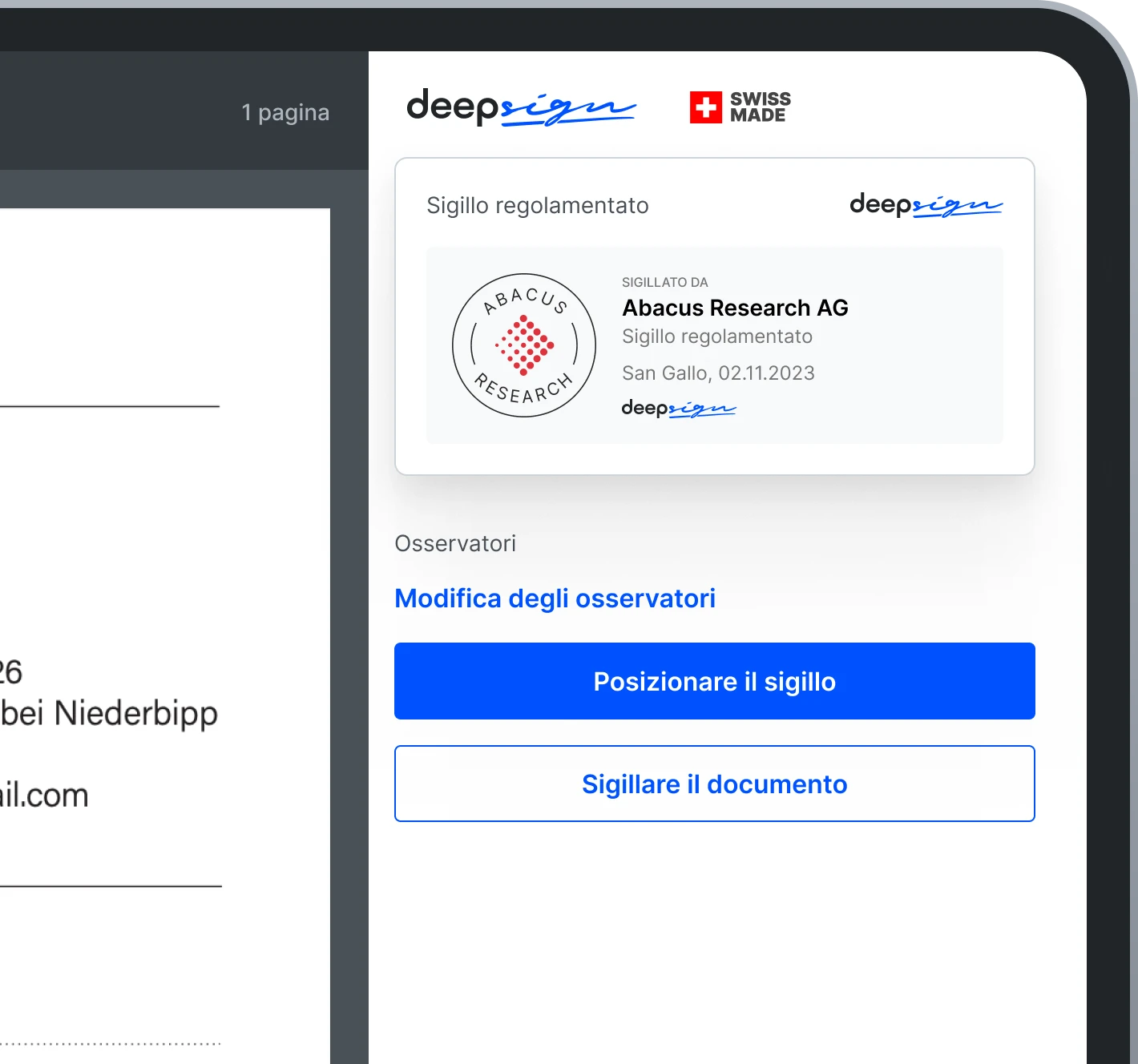Click the Posizionare il sigillo button

coord(715,681)
